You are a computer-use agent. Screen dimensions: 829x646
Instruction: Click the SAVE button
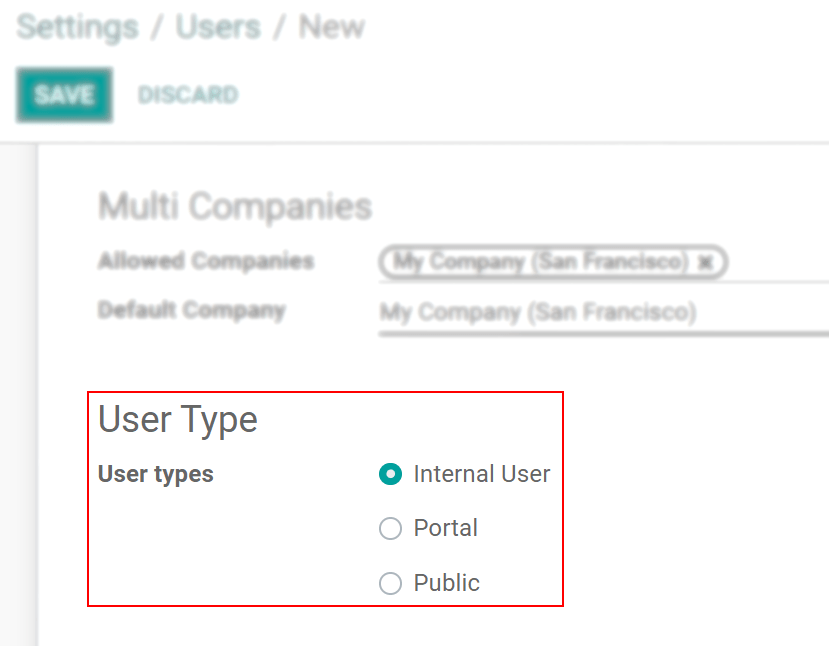coord(63,94)
